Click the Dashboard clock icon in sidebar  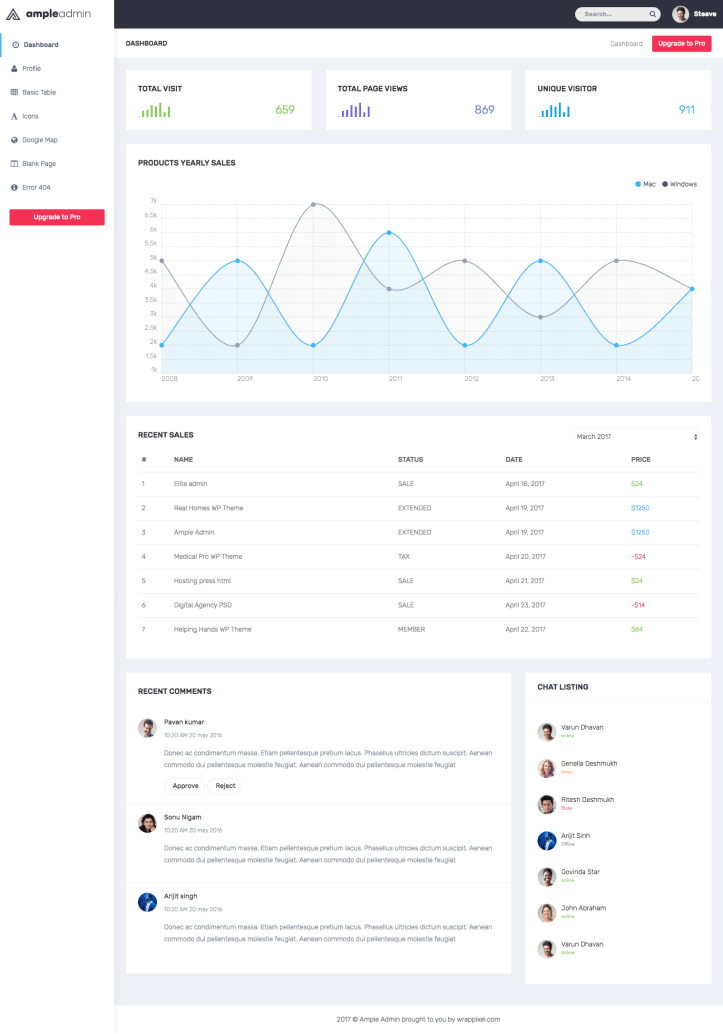pos(15,45)
